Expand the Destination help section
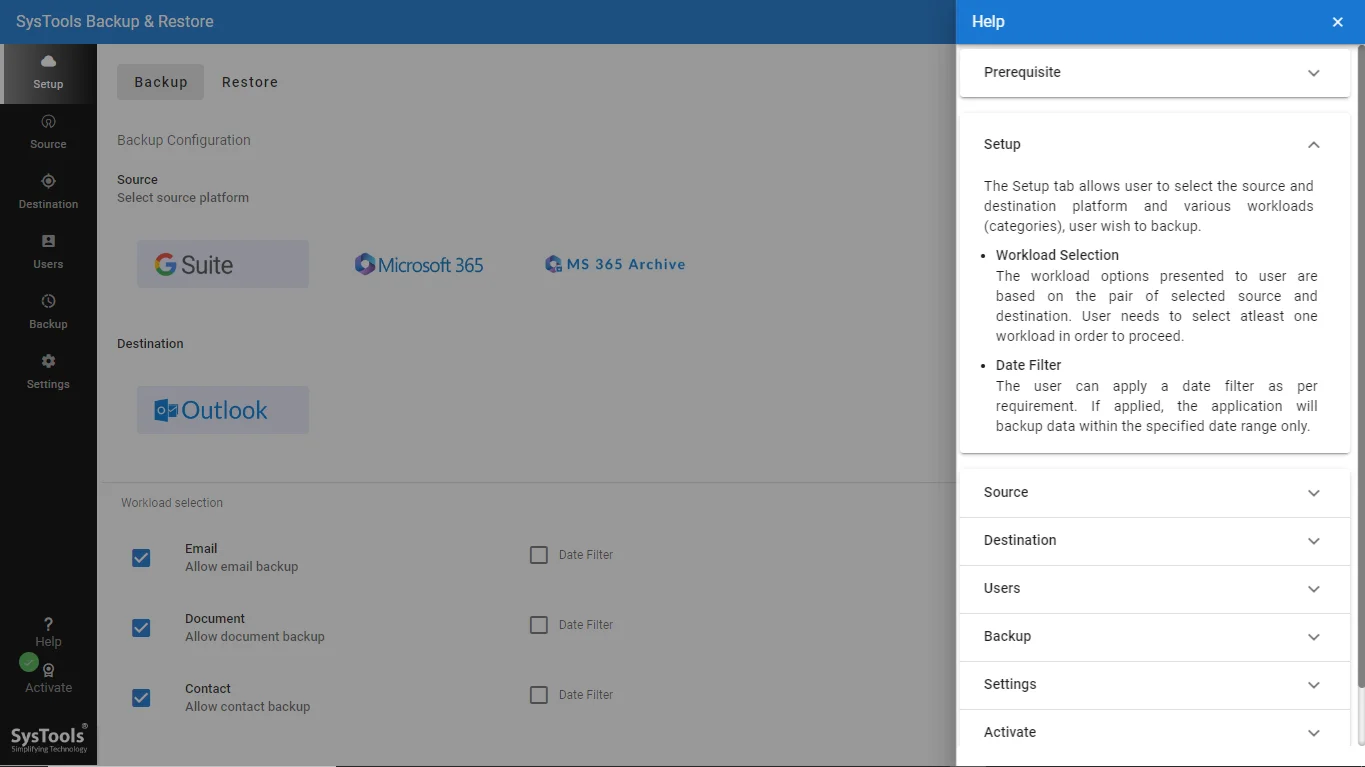Viewport: 1365px width, 767px height. pos(1155,540)
